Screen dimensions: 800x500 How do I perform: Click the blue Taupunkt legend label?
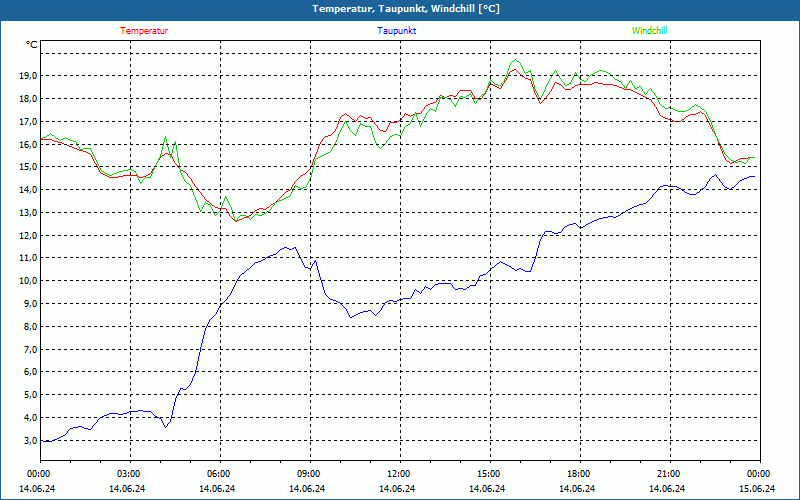point(397,31)
